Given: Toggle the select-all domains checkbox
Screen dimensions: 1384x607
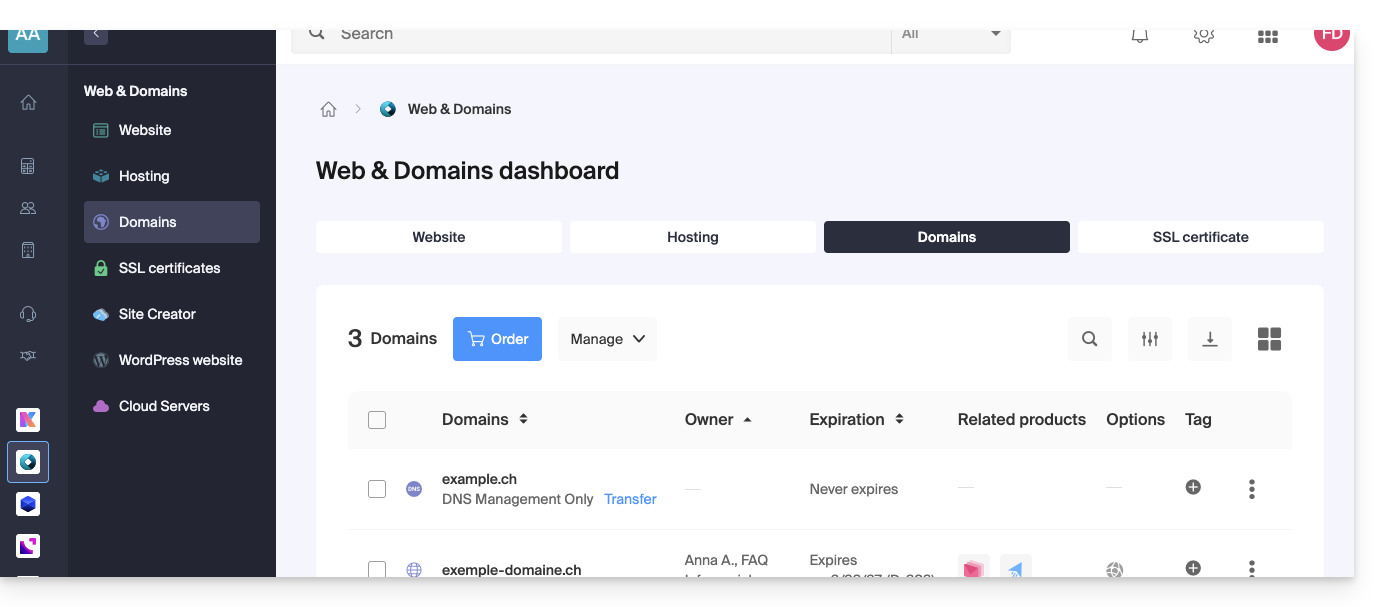Looking at the screenshot, I should [377, 420].
